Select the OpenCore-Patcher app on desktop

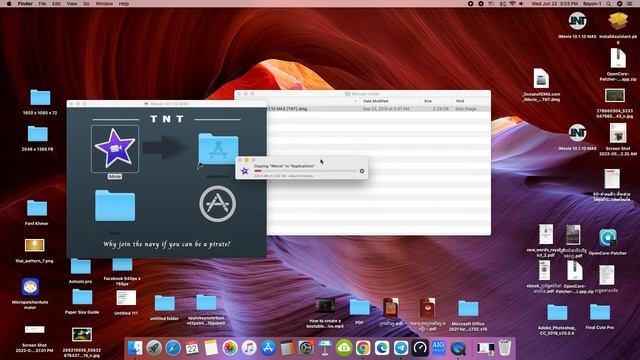(x=608, y=238)
